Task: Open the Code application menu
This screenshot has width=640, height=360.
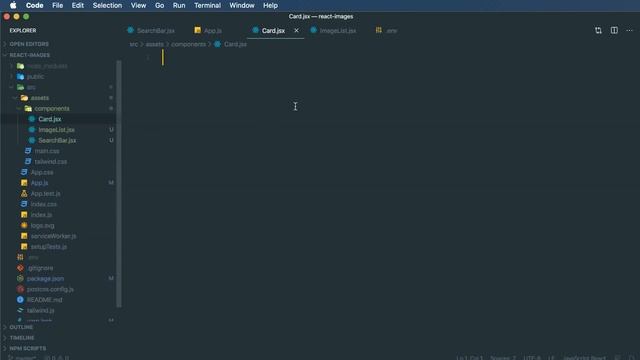Action: (x=34, y=5)
